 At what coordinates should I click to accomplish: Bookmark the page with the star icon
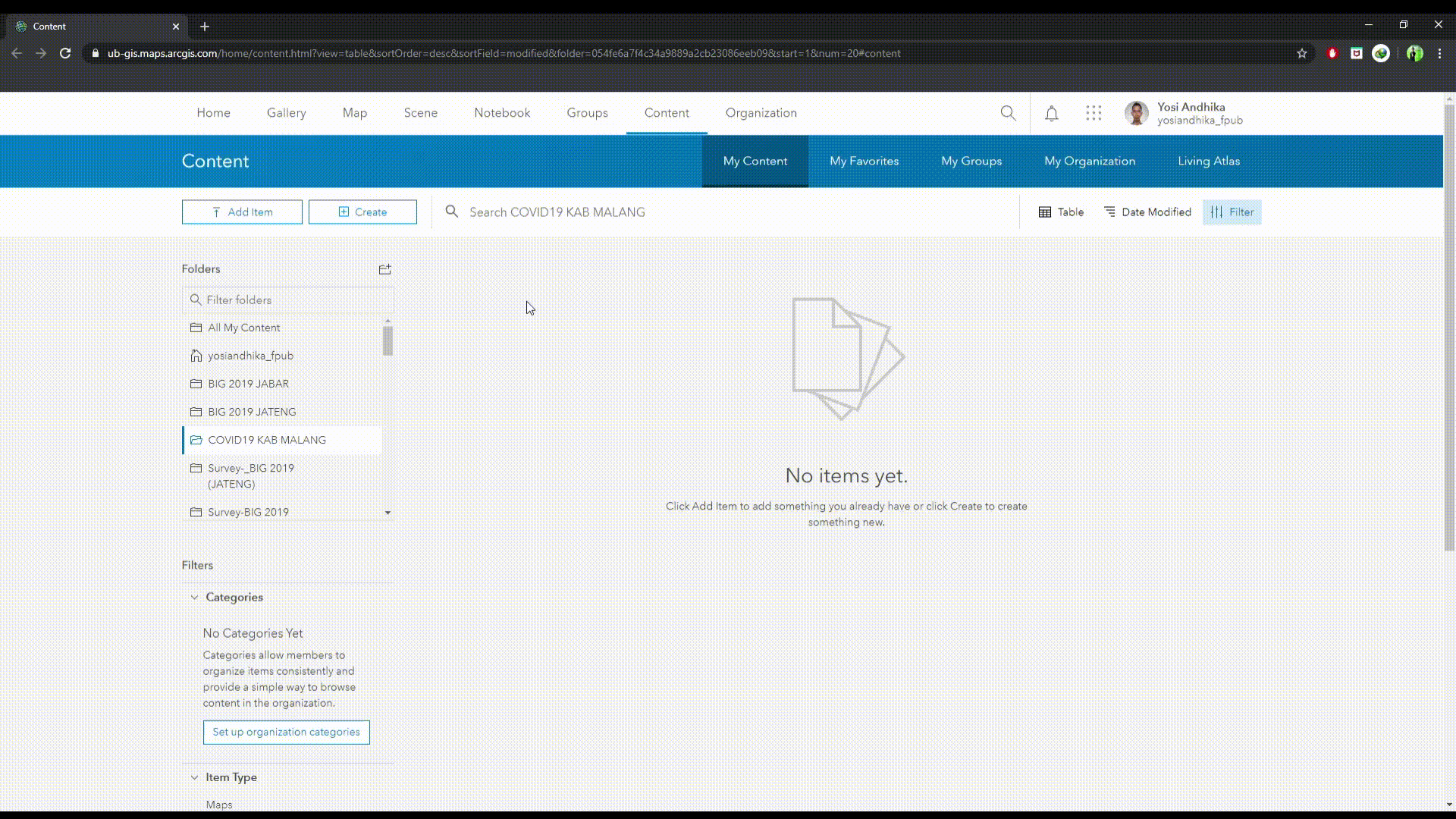1301,53
